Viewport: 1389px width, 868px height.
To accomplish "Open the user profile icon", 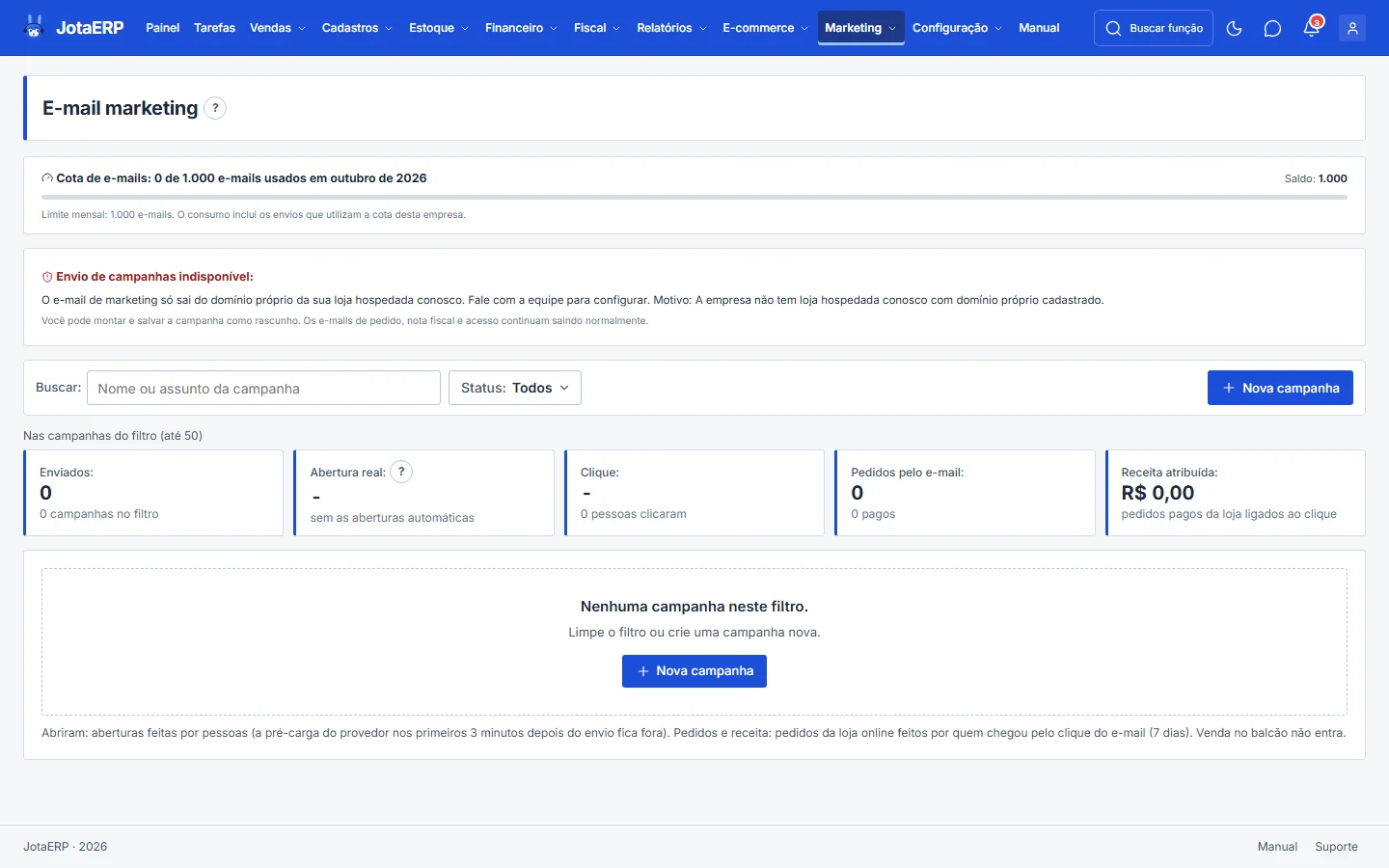I will (1352, 28).
